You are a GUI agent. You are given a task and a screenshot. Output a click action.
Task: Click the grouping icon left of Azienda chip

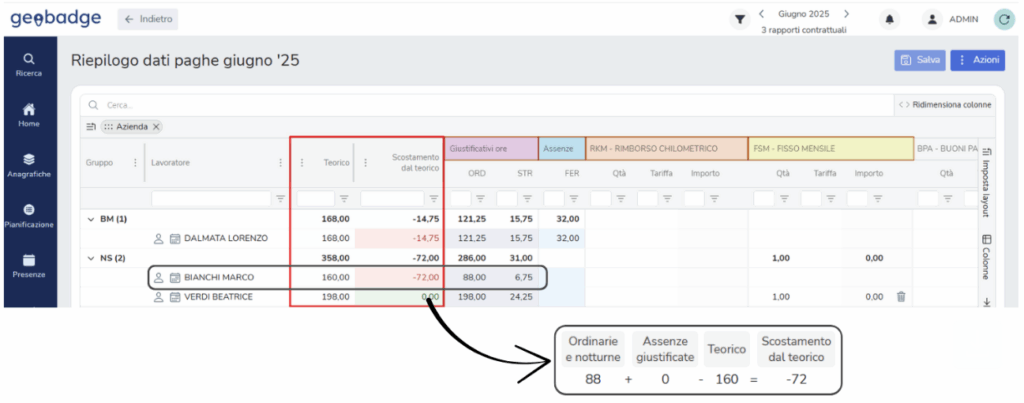[91, 127]
